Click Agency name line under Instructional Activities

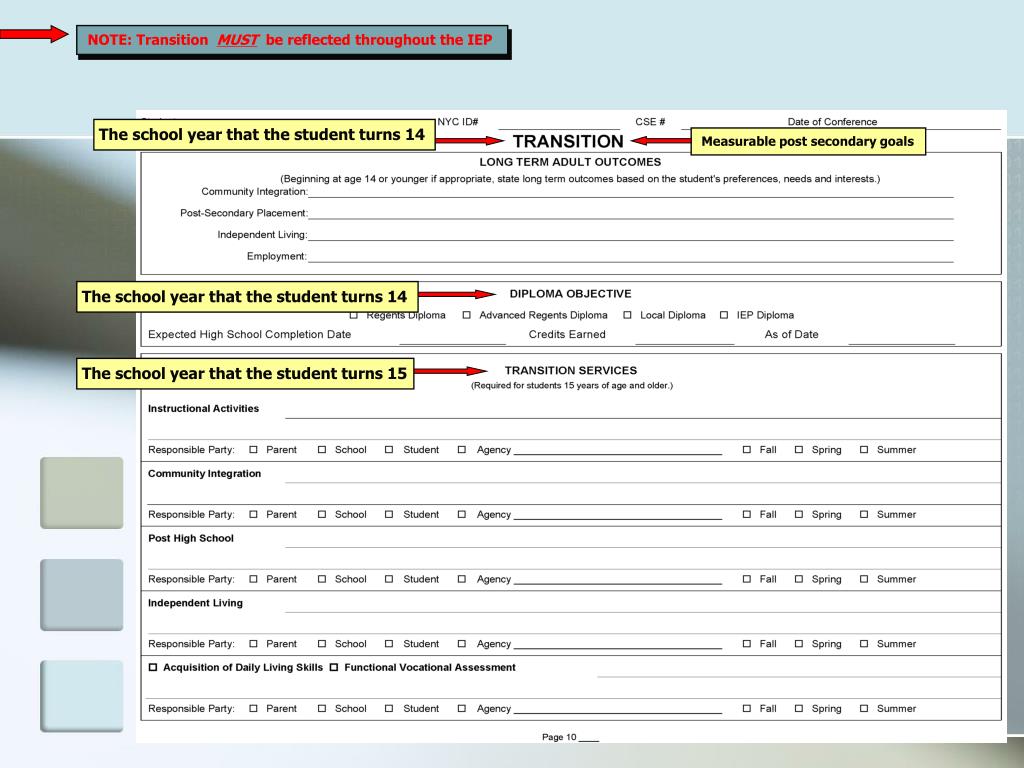(618, 451)
